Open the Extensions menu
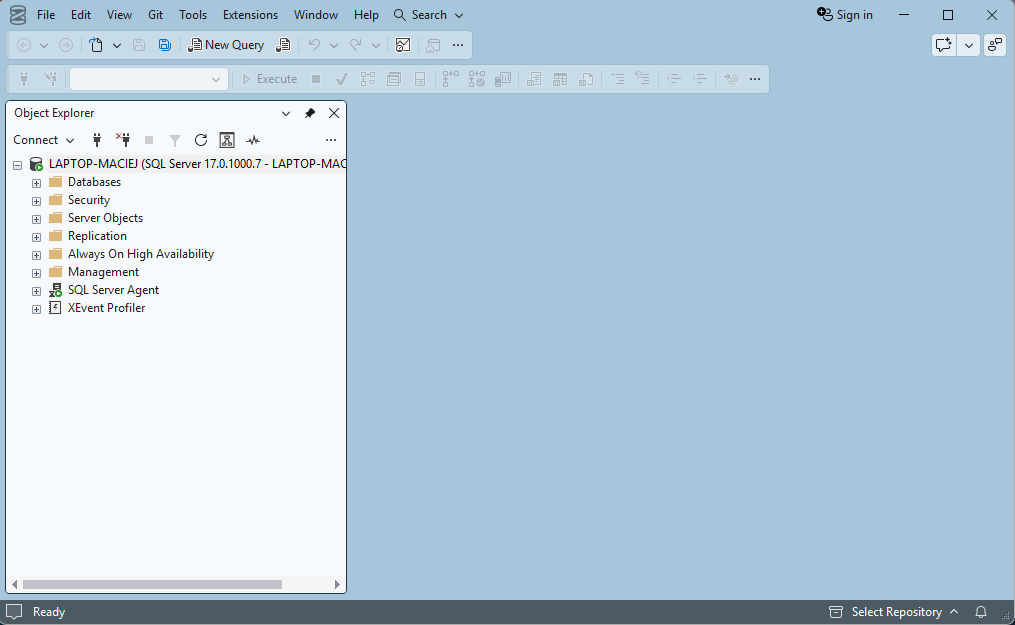This screenshot has width=1015, height=625. pyautogui.click(x=250, y=14)
